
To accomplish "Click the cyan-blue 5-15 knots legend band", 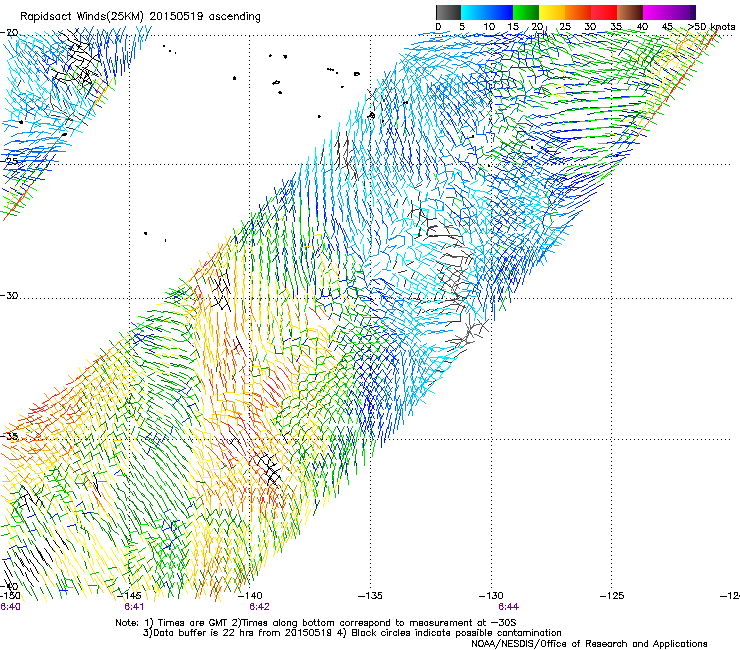I will (487, 12).
